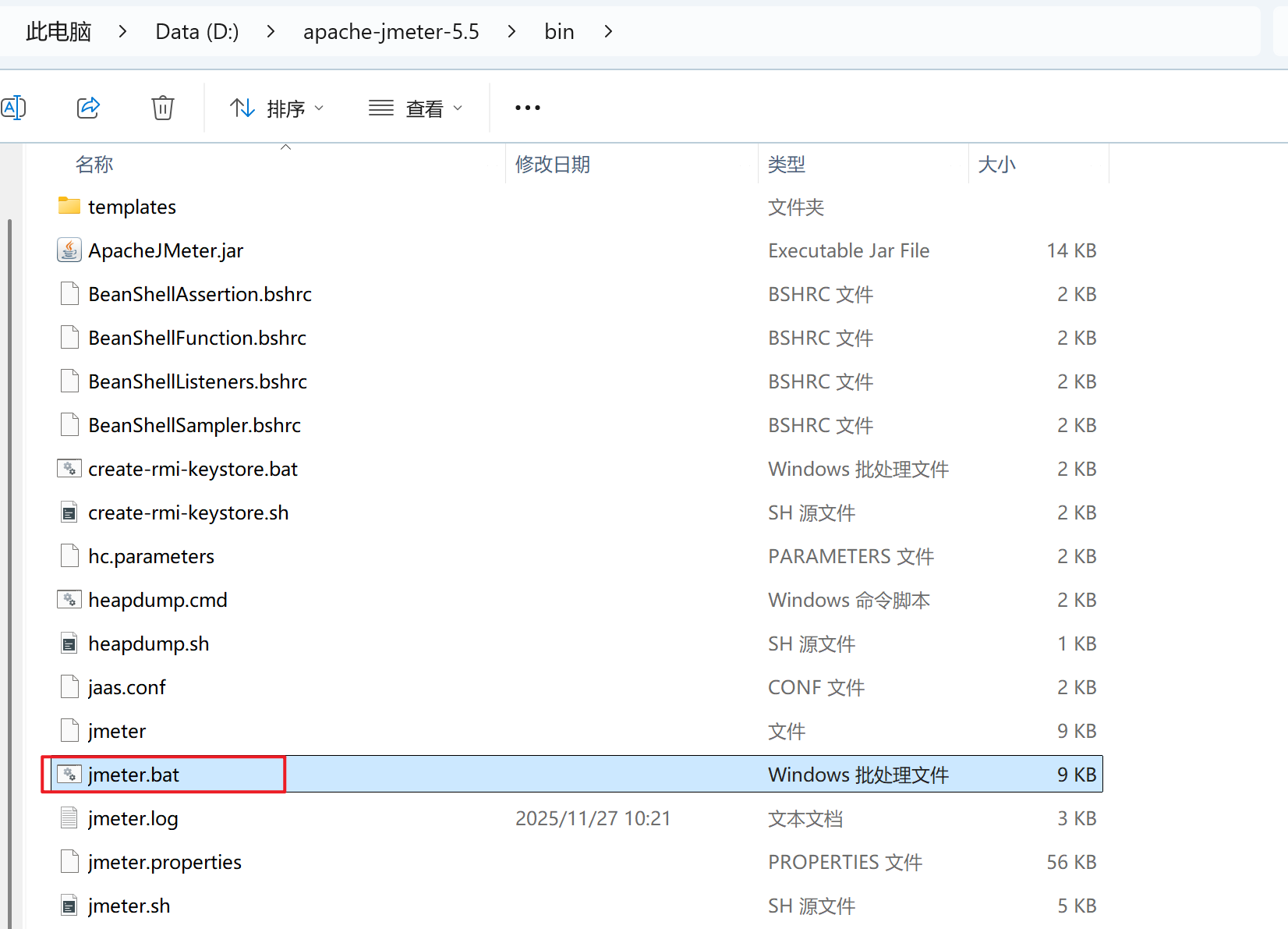Click the bin breadcrumb
Image resolution: width=1288 pixels, height=929 pixels.
(x=559, y=31)
